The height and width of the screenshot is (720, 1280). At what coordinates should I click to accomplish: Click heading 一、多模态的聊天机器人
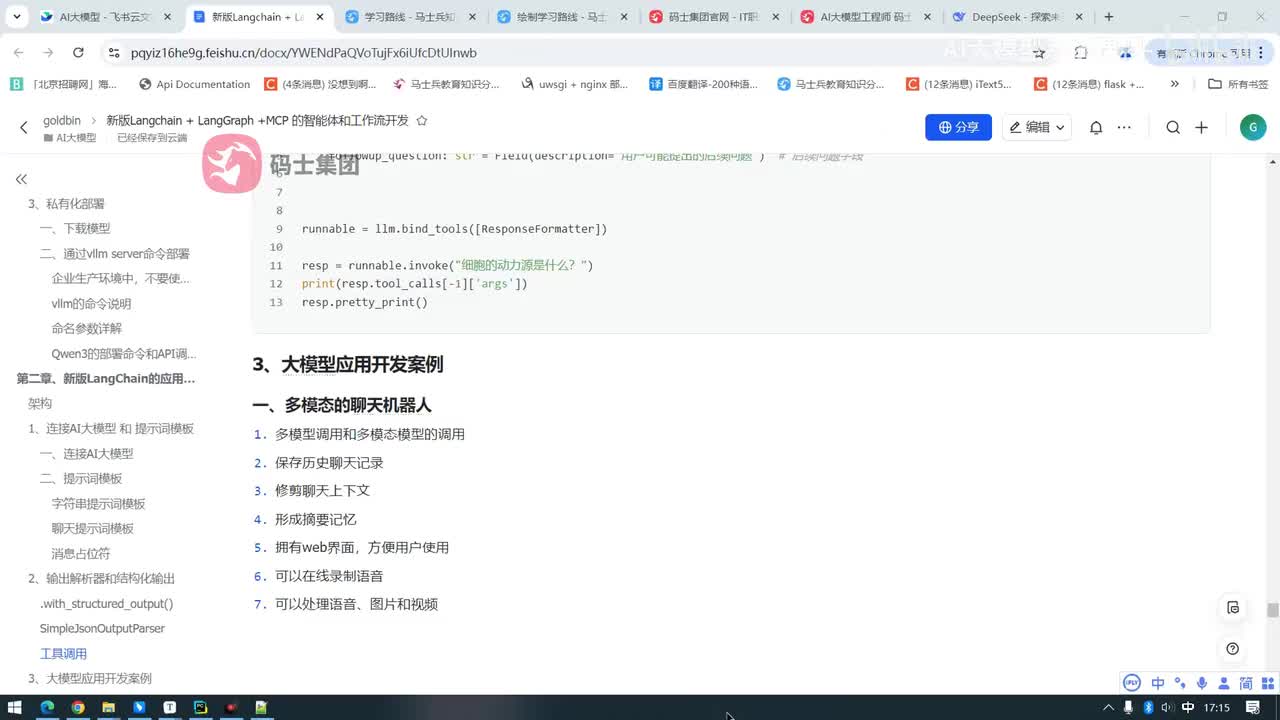coord(342,405)
